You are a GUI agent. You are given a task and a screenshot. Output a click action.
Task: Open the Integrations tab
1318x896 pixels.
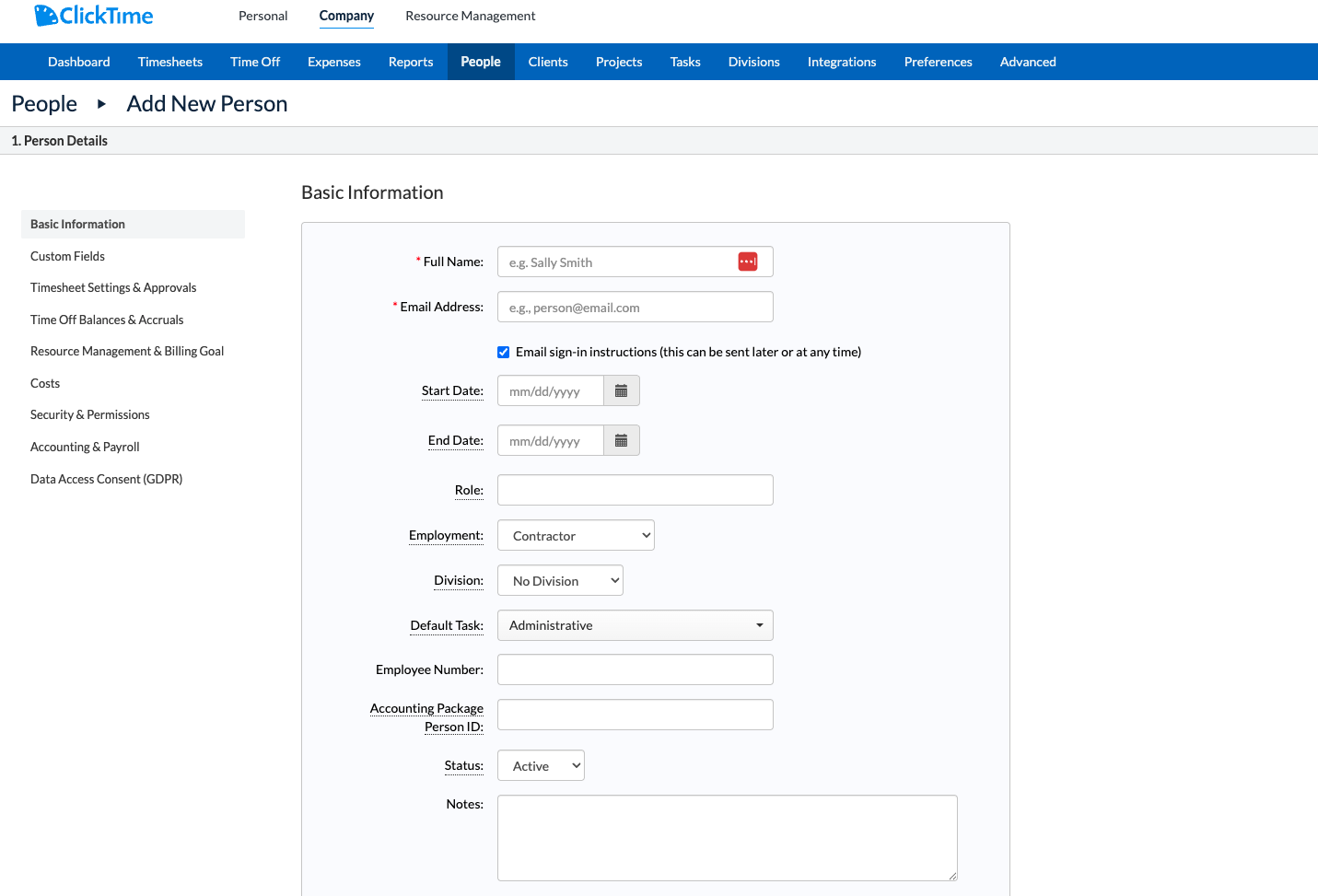pyautogui.click(x=842, y=62)
